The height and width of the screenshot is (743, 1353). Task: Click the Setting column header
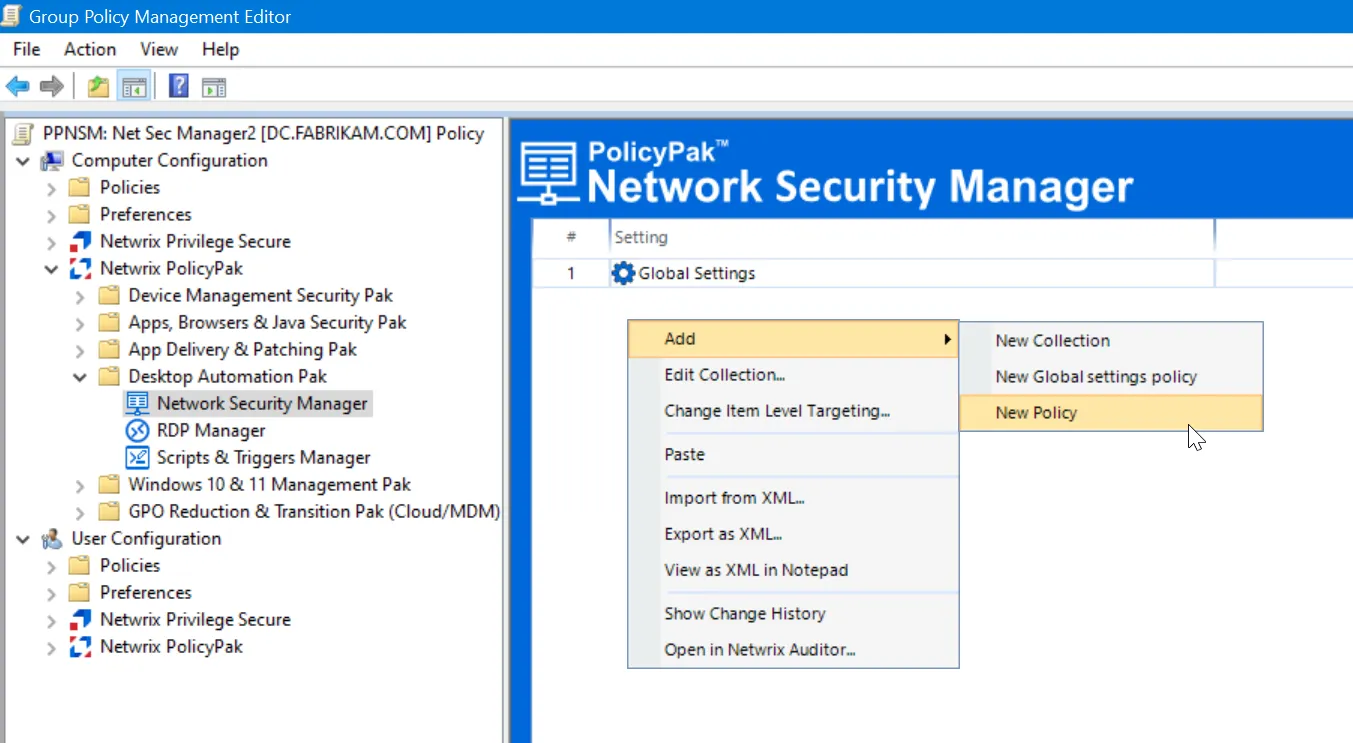point(912,237)
